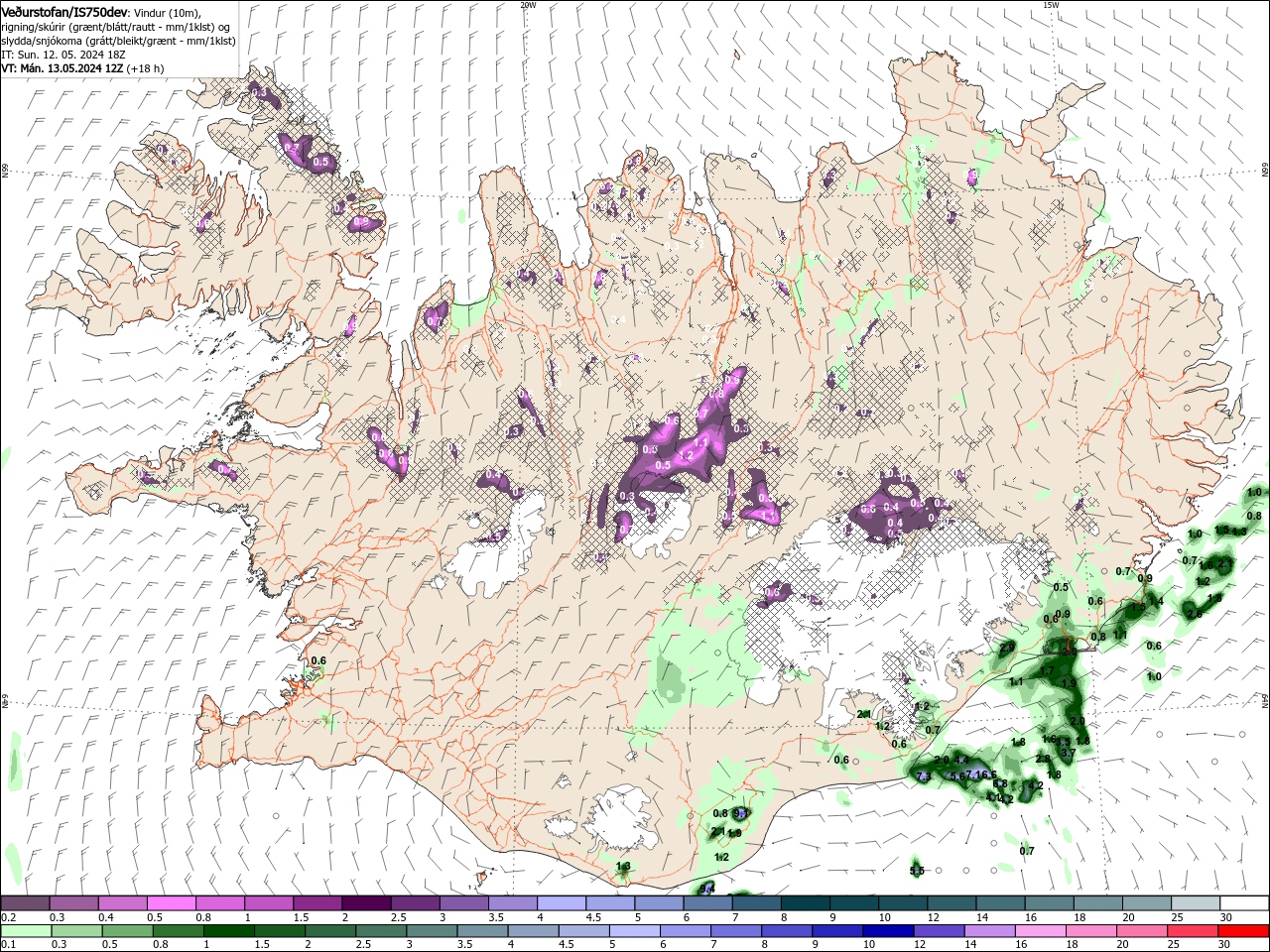Pick the dusky purple snow swatch between 0.2 and 0.3
Image resolution: width=1270 pixels, height=952 pixels.
(x=25, y=903)
